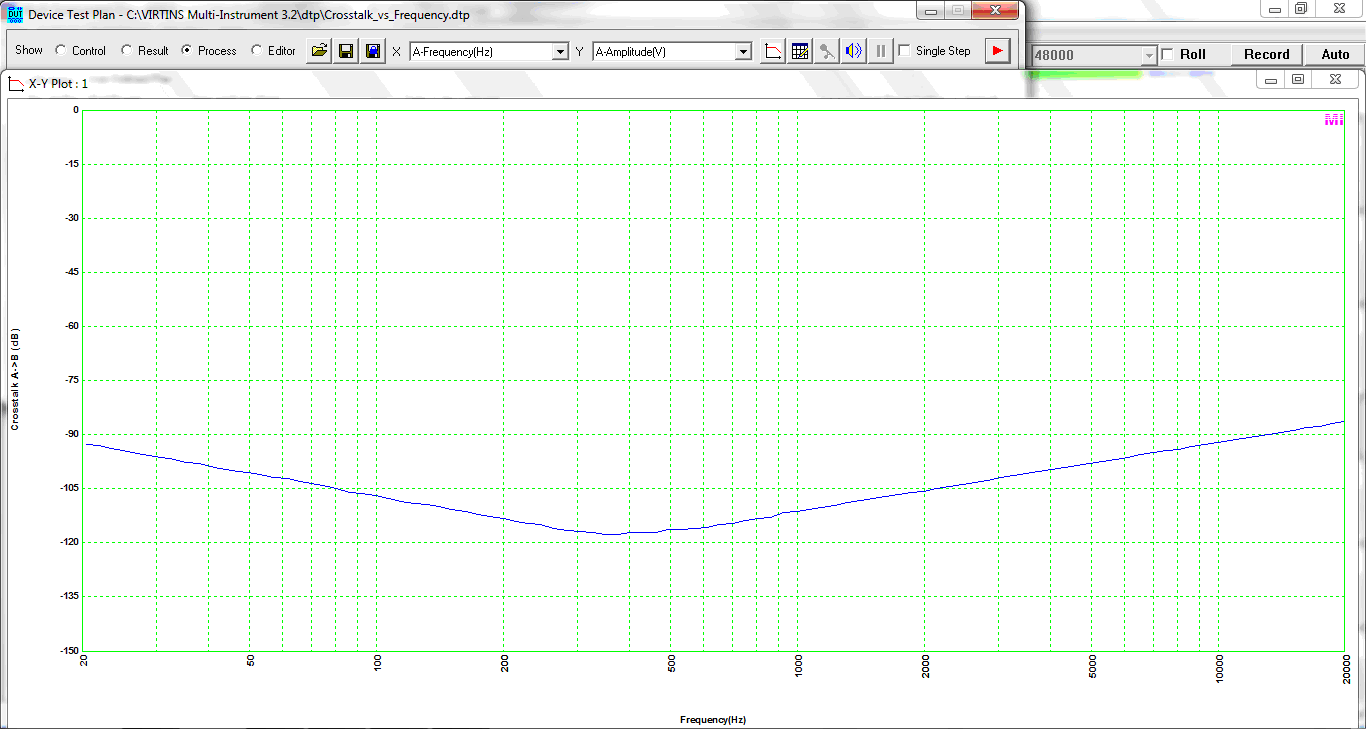Click the 100 frequency tick label
This screenshot has height=729, width=1366.
click(x=377, y=662)
